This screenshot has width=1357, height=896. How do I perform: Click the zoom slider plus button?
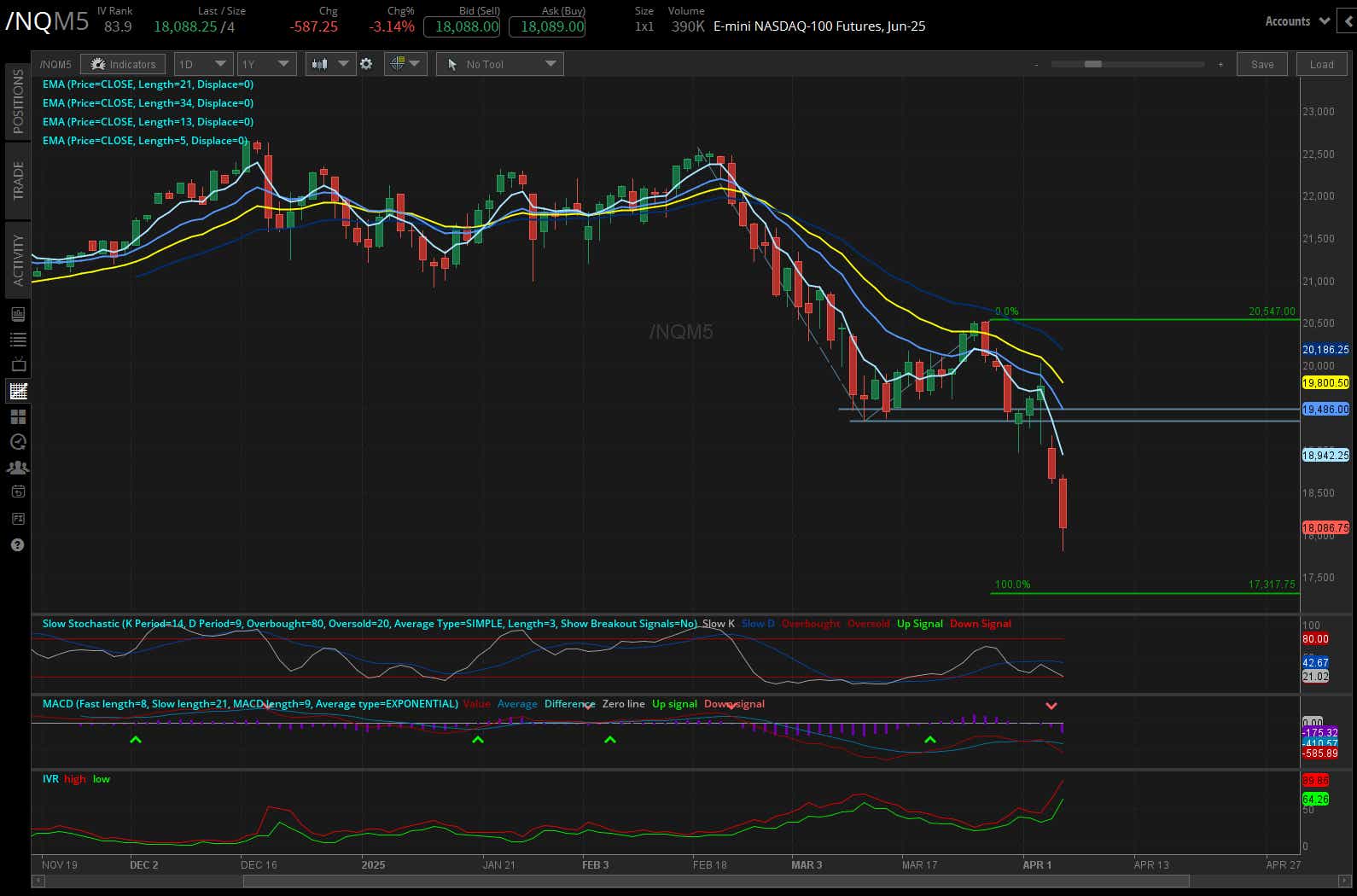pyautogui.click(x=1220, y=64)
